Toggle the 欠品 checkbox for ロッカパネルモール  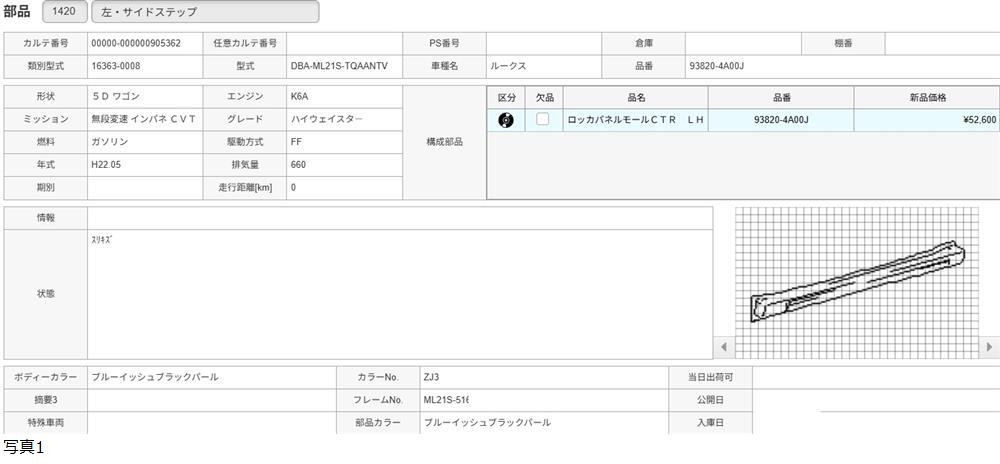click(x=543, y=120)
